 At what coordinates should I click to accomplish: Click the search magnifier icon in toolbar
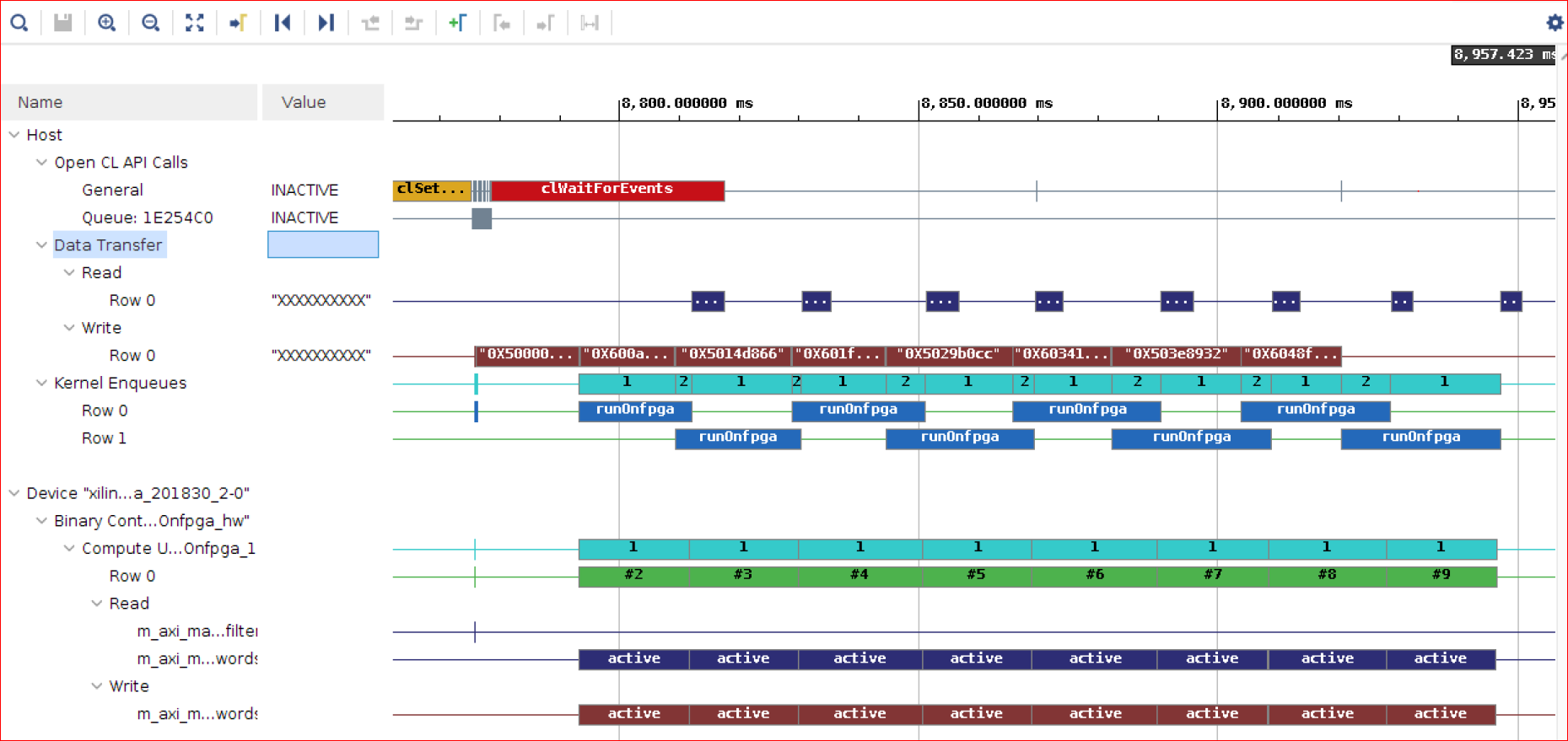point(19,23)
